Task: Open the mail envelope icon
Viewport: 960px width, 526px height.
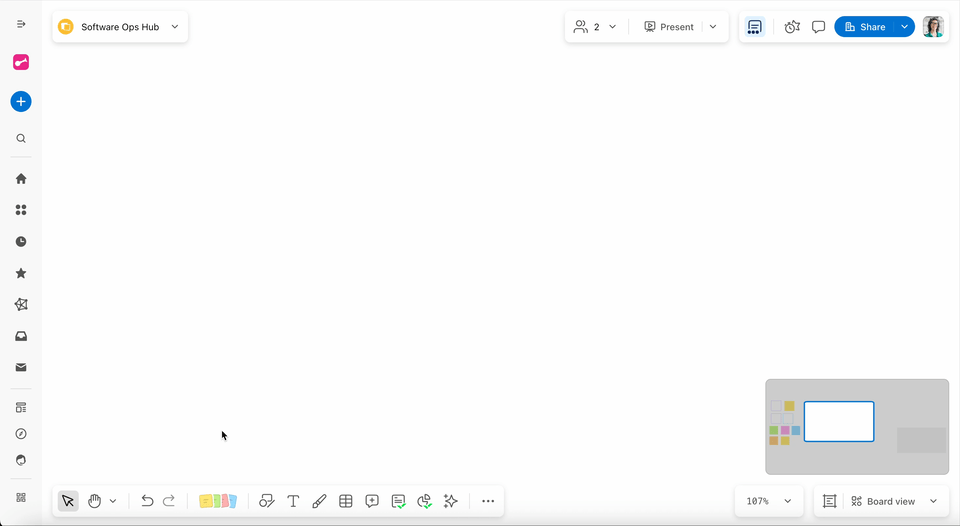Action: [21, 367]
